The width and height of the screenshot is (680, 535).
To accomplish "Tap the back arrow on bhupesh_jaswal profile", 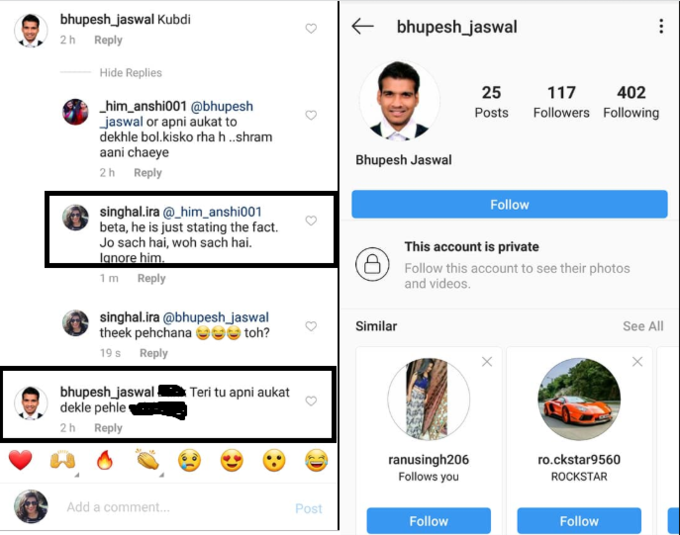I will coord(363,26).
